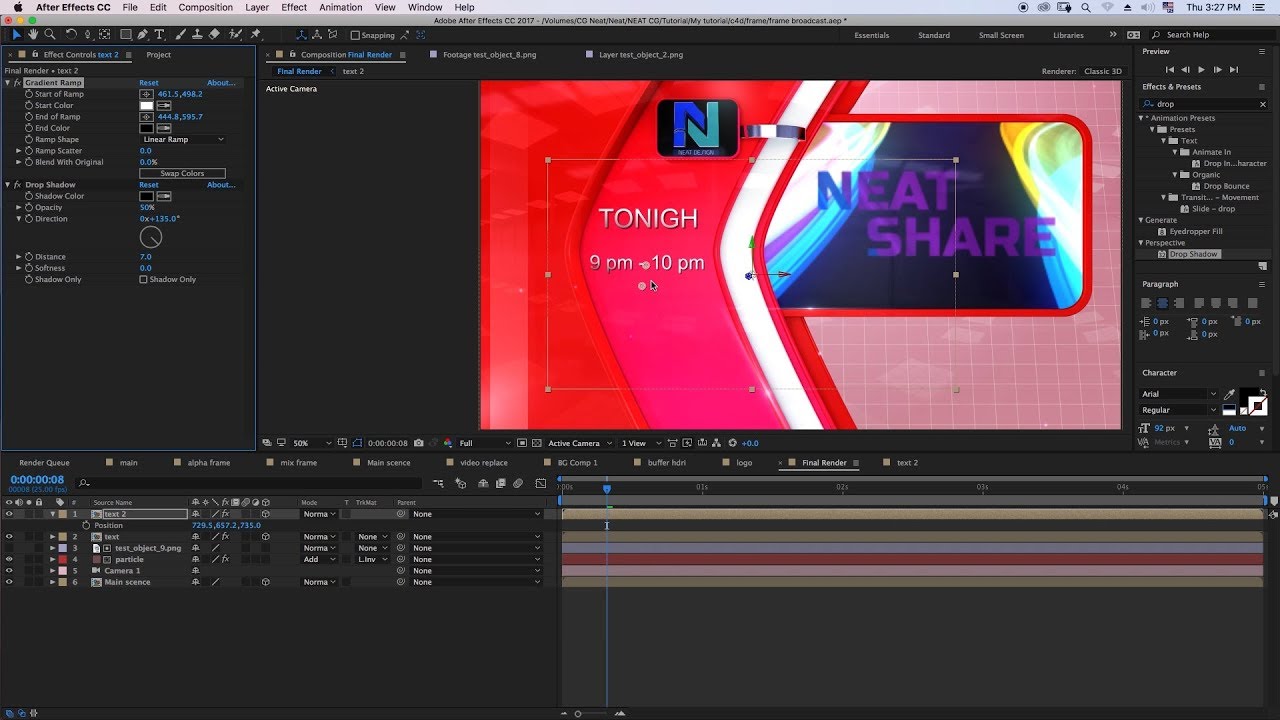This screenshot has height=720, width=1280.
Task: Toggle the Drop Shadow fx switch
Action: point(17,185)
